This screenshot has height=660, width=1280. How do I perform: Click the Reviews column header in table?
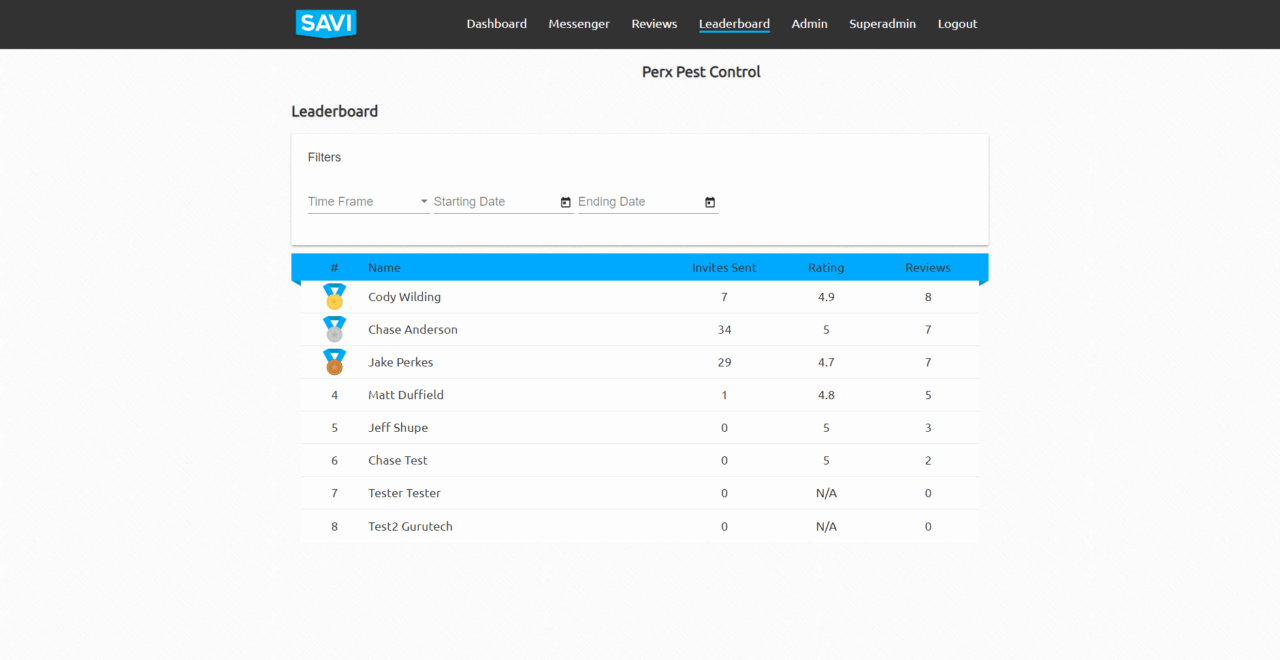927,268
